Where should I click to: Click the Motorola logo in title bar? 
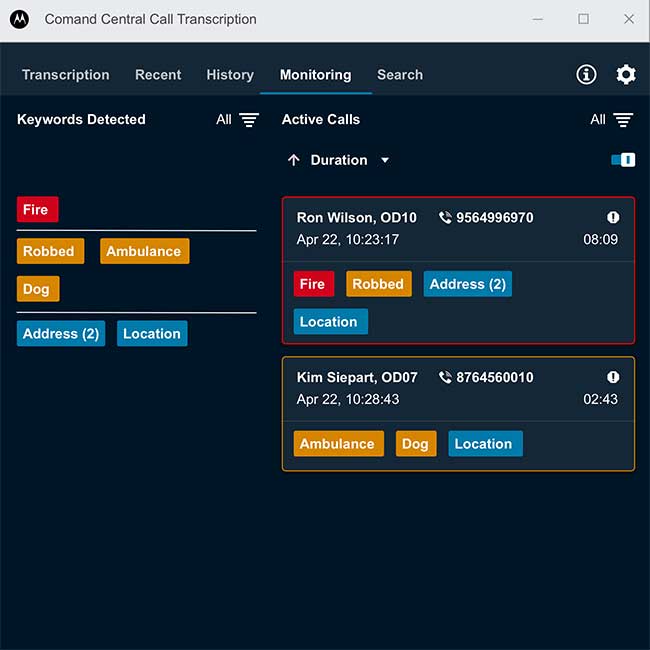(x=19, y=19)
